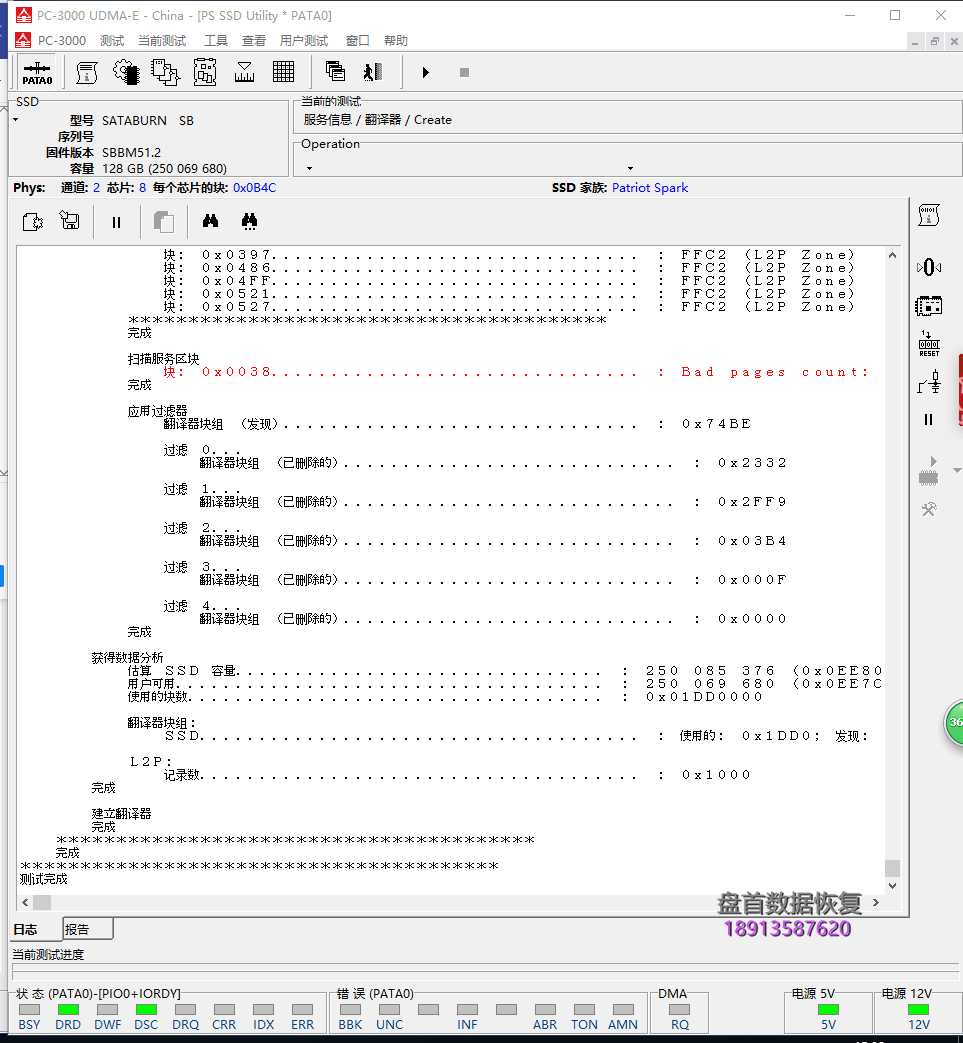Restore the inner MDI child window
Image resolution: width=963 pixels, height=1043 pixels.
tap(934, 41)
